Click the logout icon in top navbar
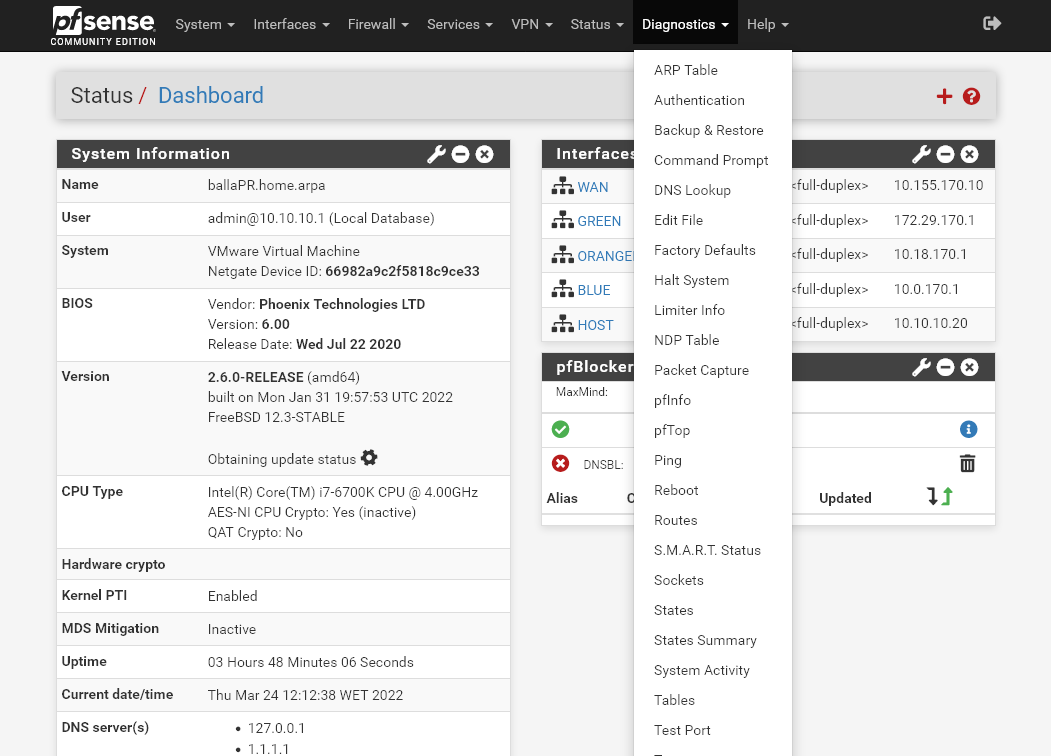1051x756 pixels. point(992,23)
